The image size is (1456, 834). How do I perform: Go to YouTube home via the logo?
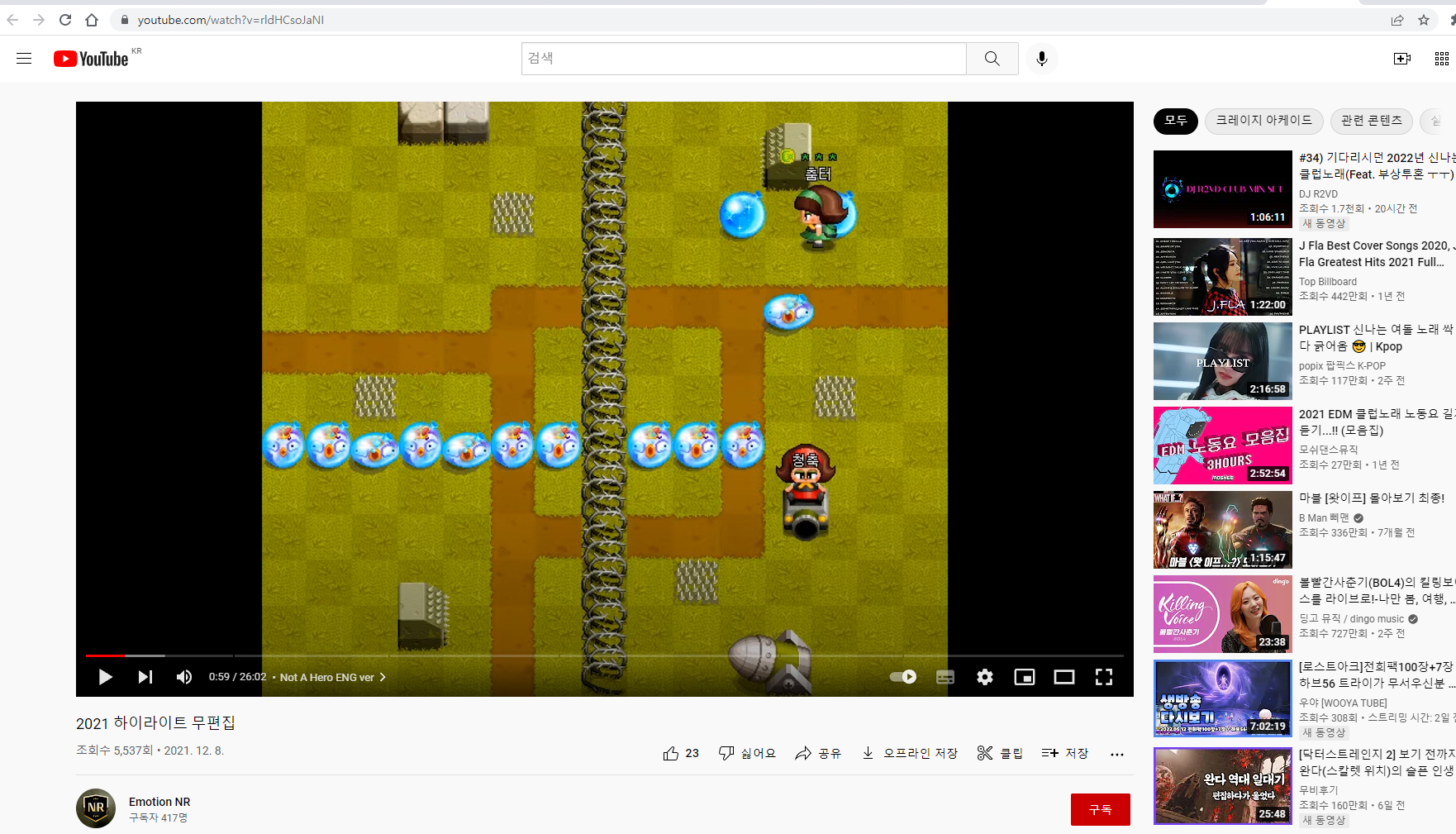(x=91, y=59)
